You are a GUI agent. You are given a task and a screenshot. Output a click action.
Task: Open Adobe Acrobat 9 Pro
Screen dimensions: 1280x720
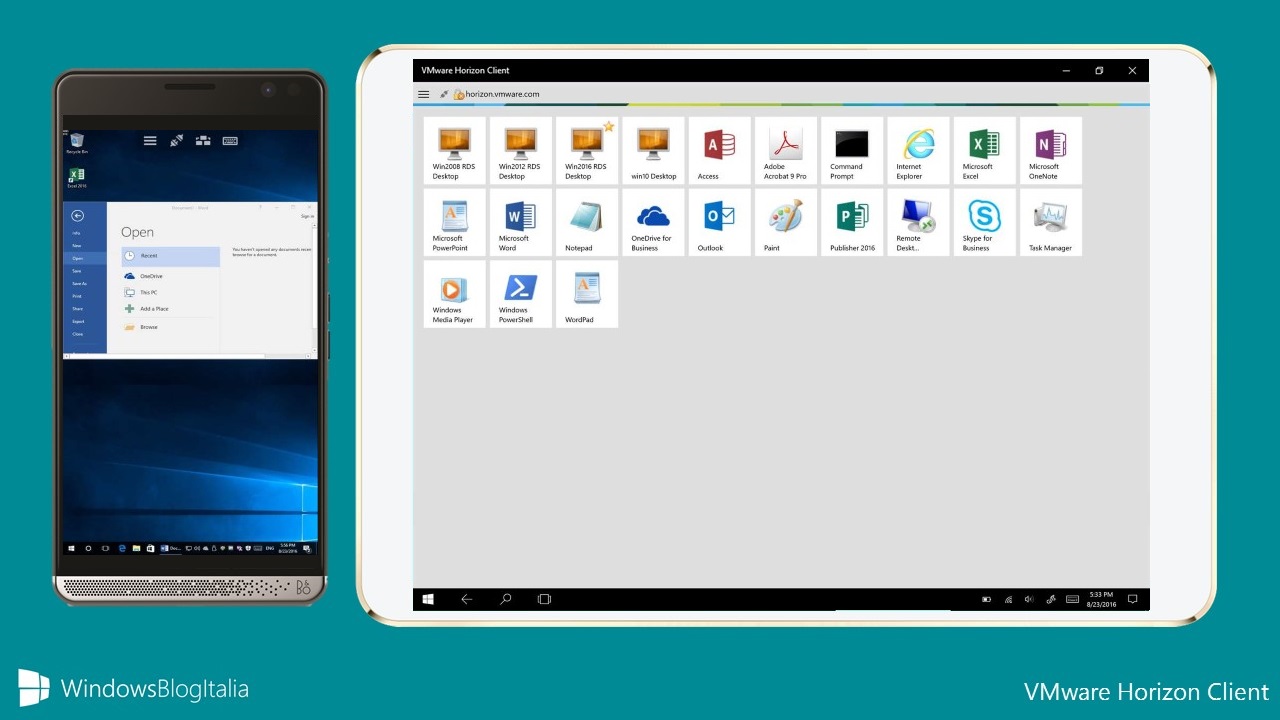coord(786,151)
